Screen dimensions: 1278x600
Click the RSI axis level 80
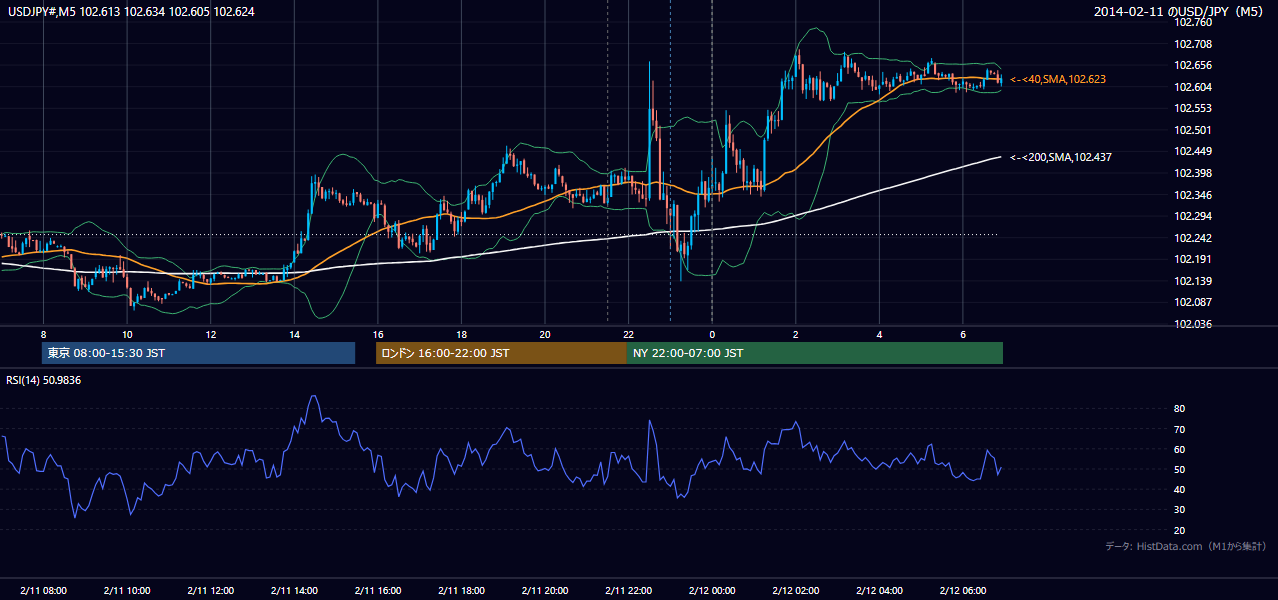click(1180, 409)
